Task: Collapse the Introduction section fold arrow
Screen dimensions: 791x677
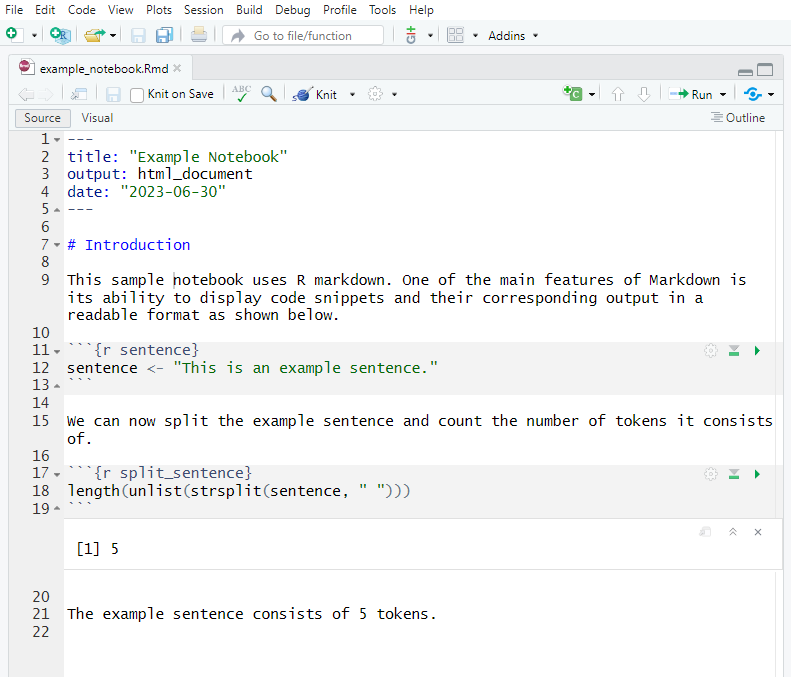Action: click(x=56, y=246)
